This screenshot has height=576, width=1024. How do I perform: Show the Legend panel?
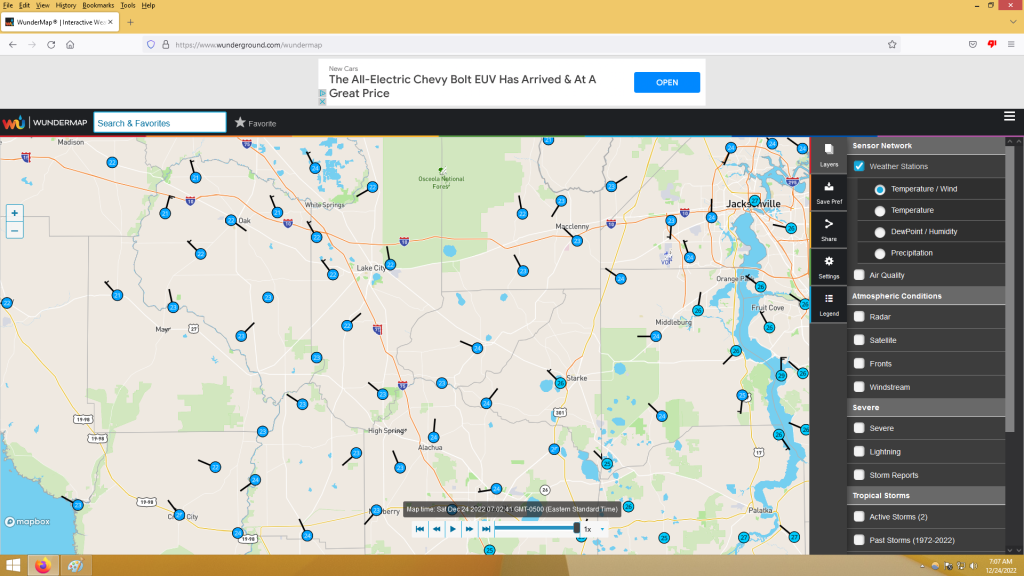point(828,304)
